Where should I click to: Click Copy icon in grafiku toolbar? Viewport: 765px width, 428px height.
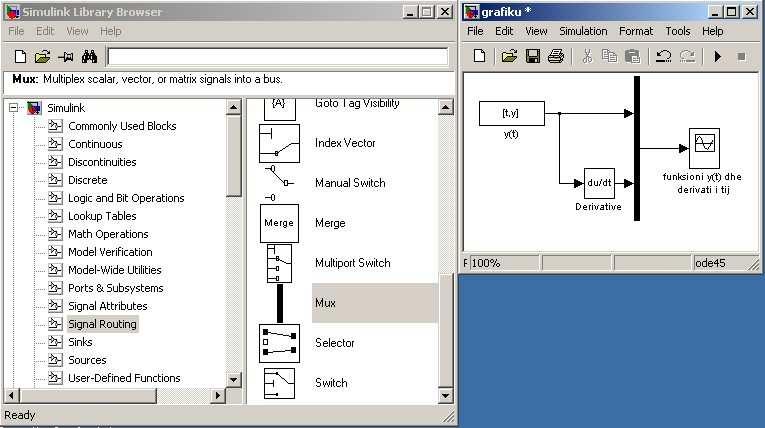[x=609, y=56]
